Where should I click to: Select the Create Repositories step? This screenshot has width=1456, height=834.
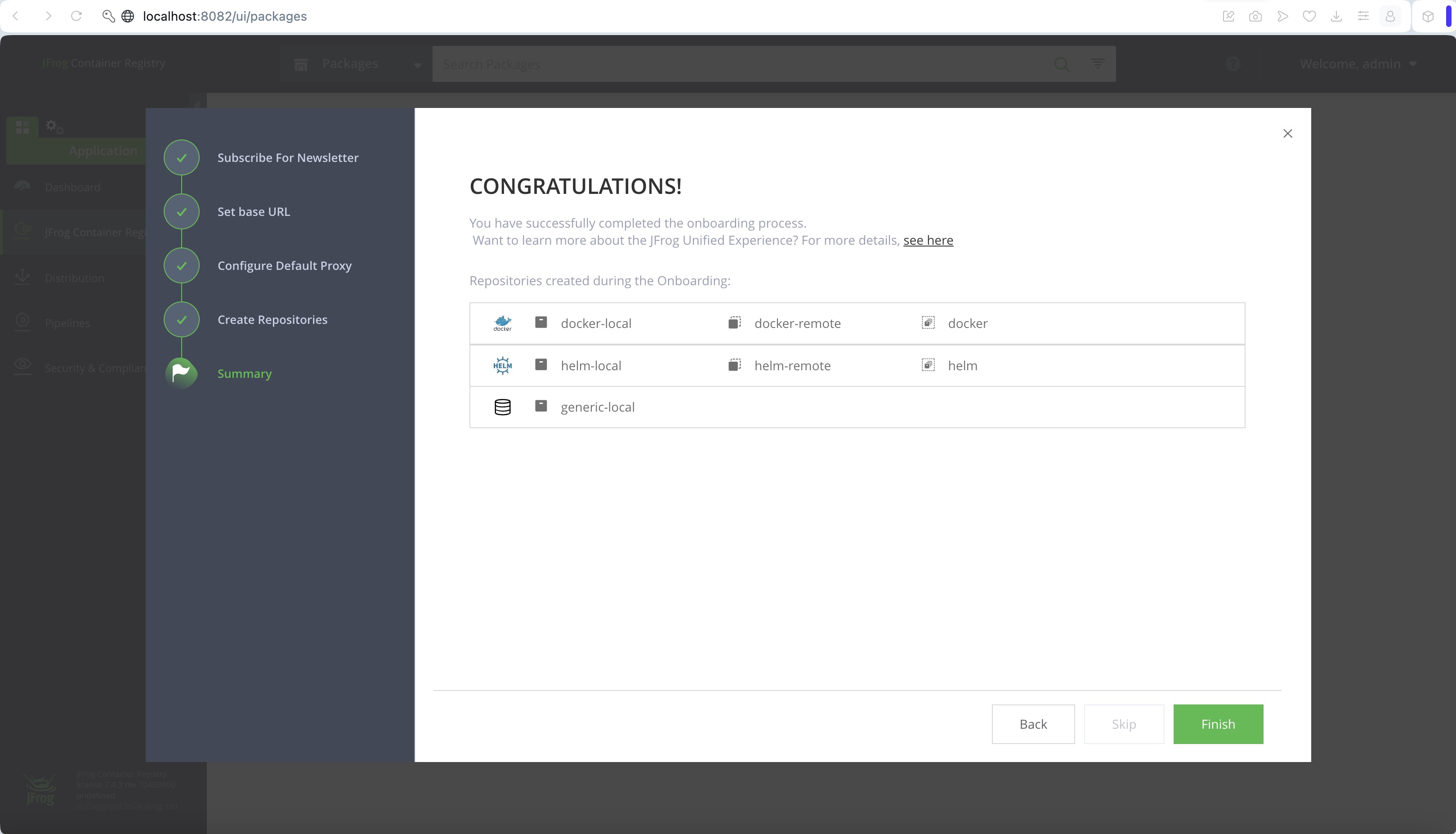coord(272,320)
